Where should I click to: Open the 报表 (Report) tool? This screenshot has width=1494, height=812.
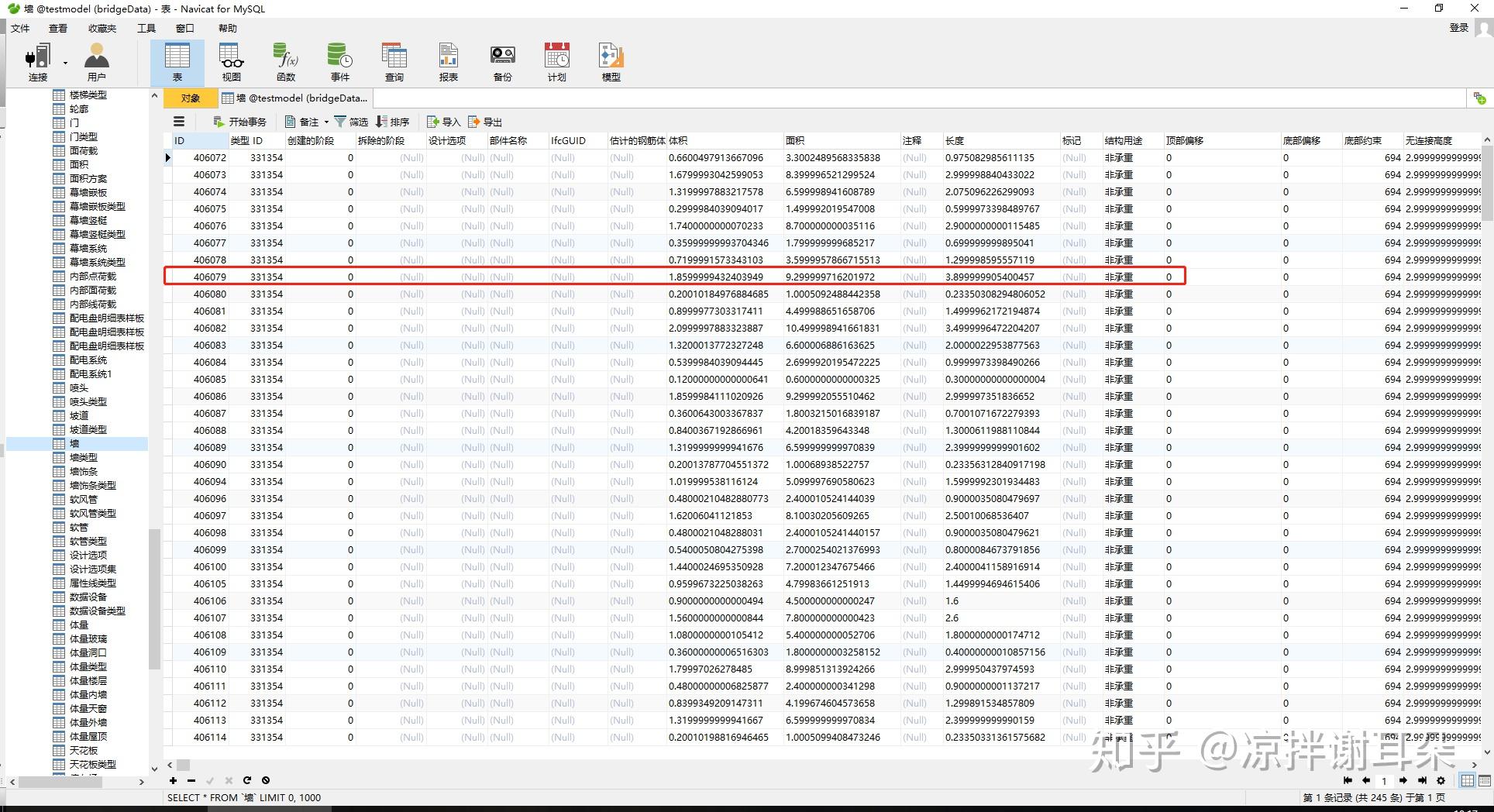449,62
